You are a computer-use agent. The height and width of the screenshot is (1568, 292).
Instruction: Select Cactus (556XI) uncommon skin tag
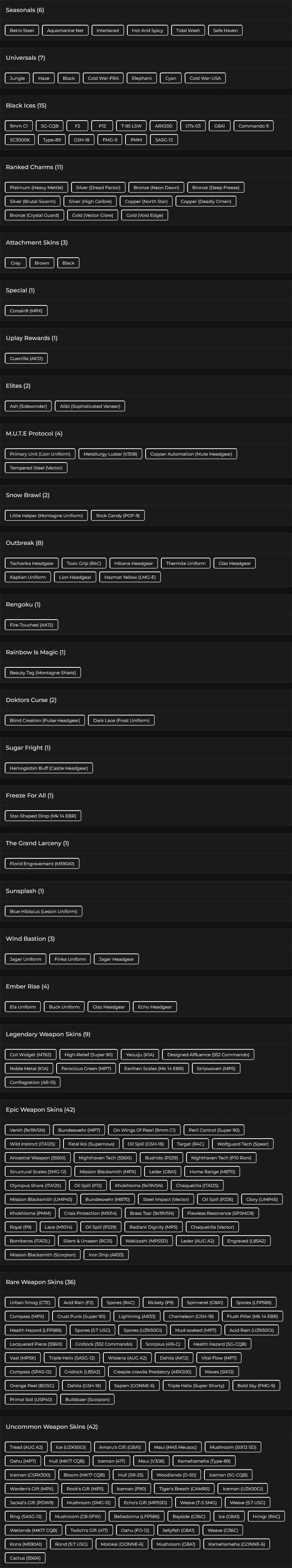tap(25, 1558)
